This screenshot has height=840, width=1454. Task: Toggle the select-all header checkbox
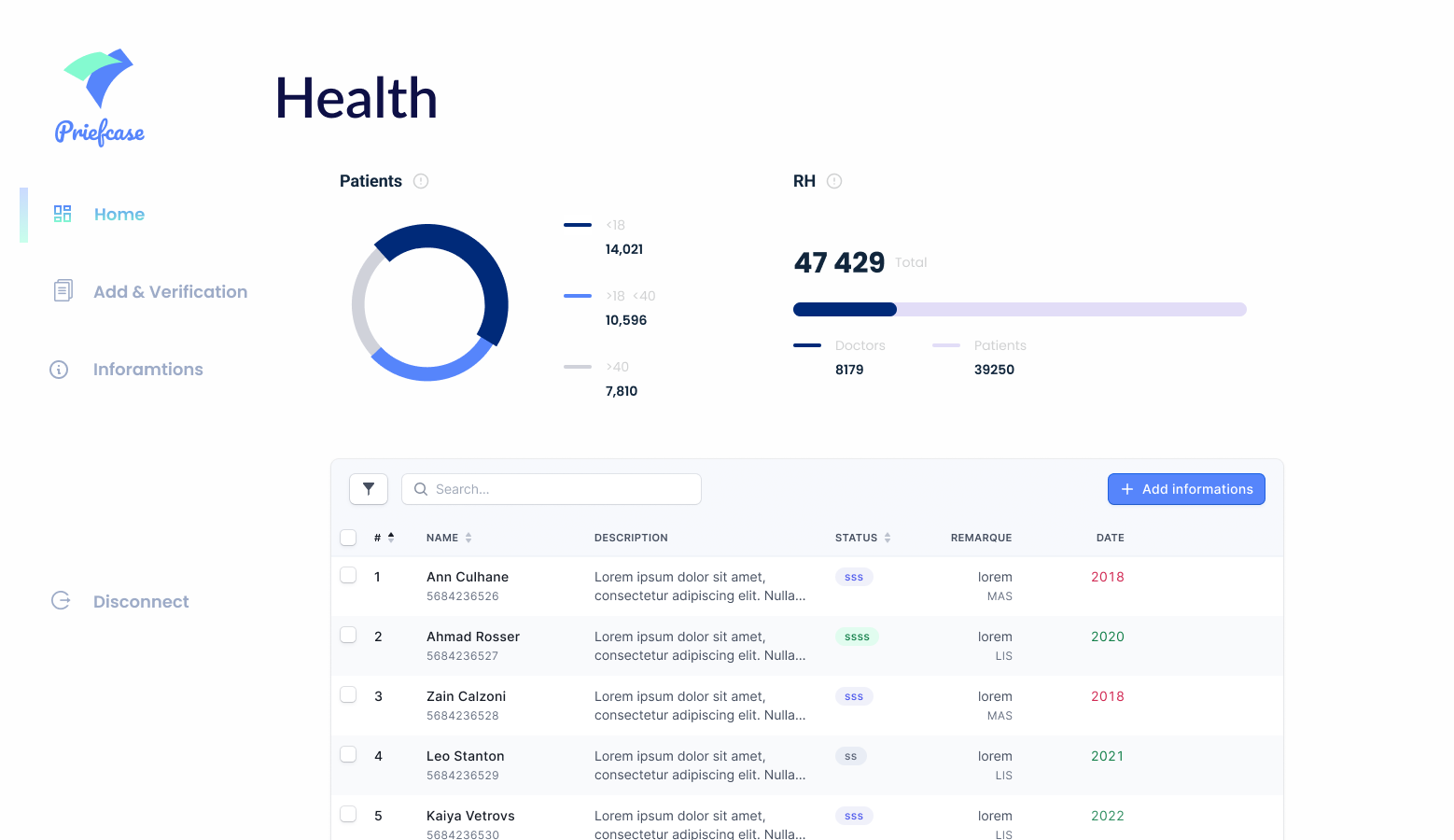348,538
